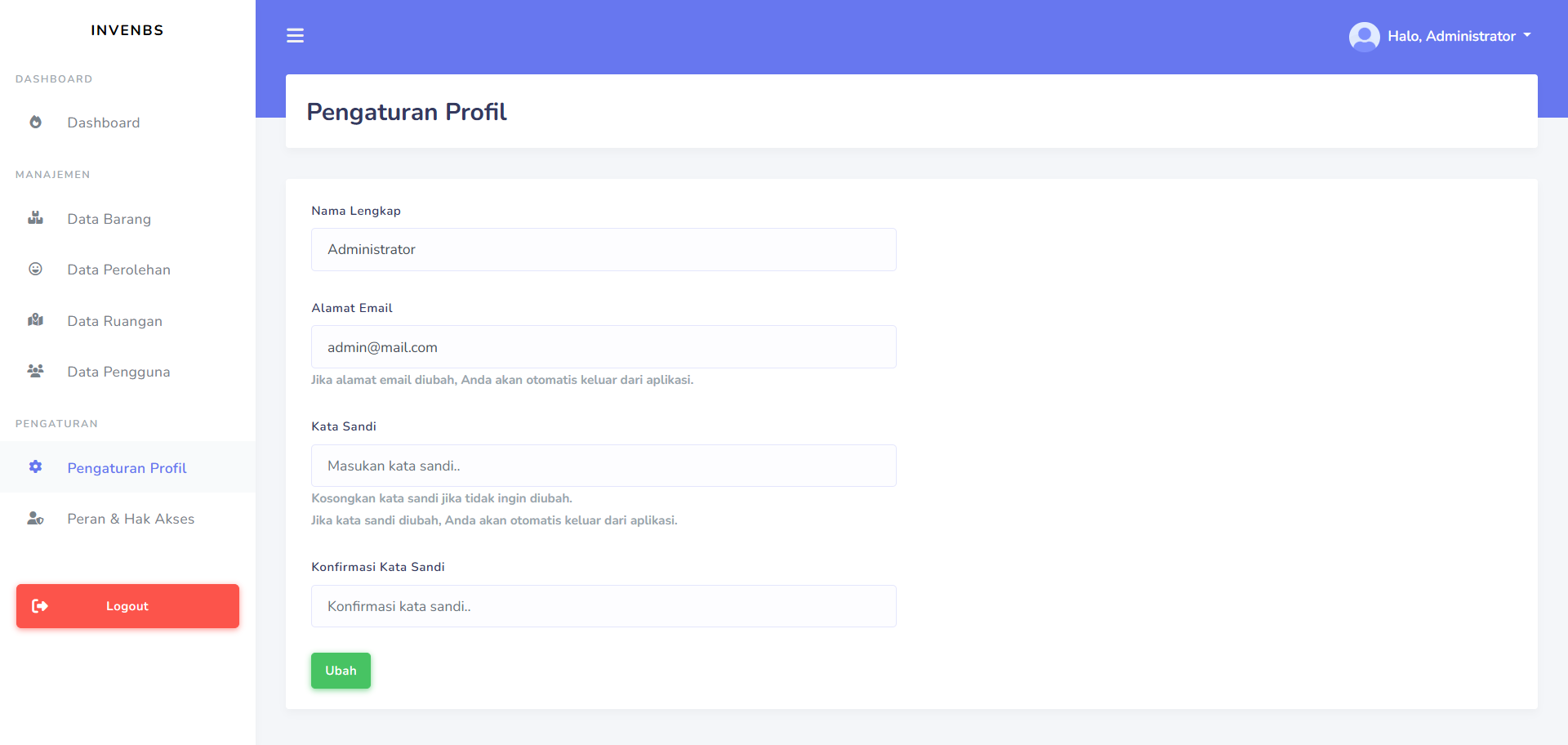This screenshot has height=745, width=1568.
Task: Click the Data Ruangan map icon
Action: pos(35,320)
